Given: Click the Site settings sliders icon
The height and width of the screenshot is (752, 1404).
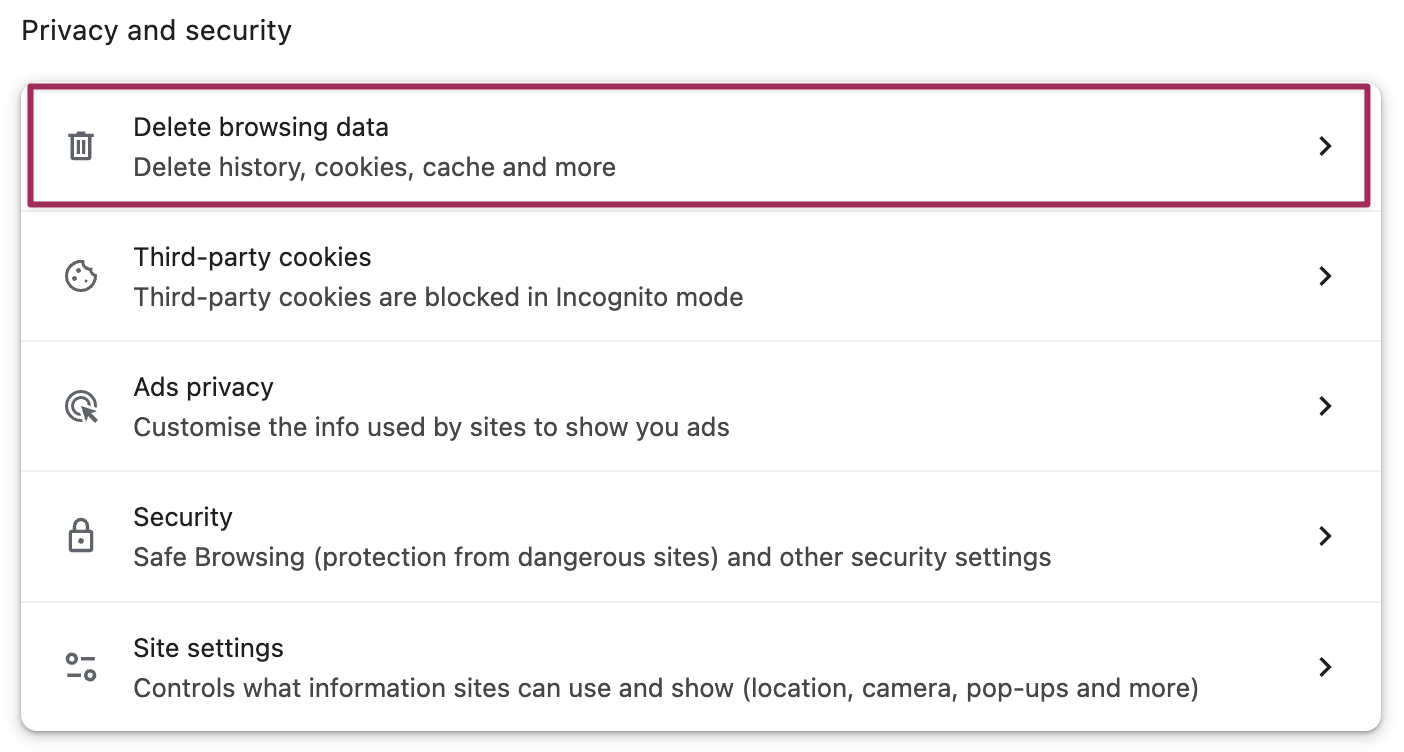Looking at the screenshot, I should click(81, 667).
